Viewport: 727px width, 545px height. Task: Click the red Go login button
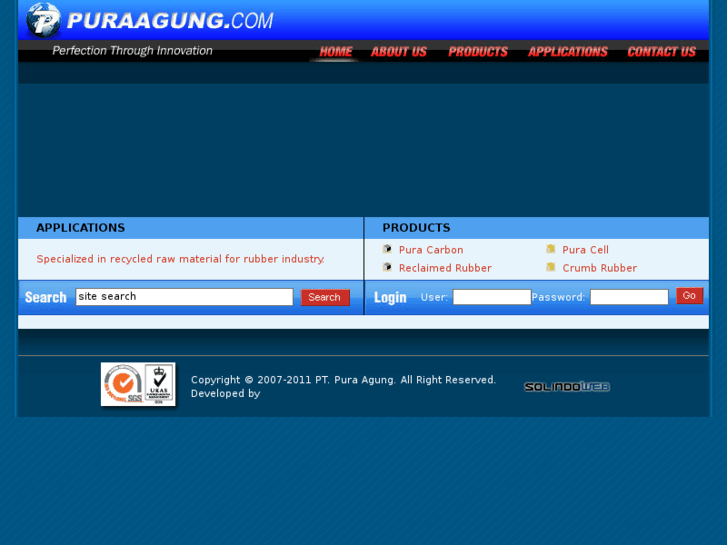(689, 296)
